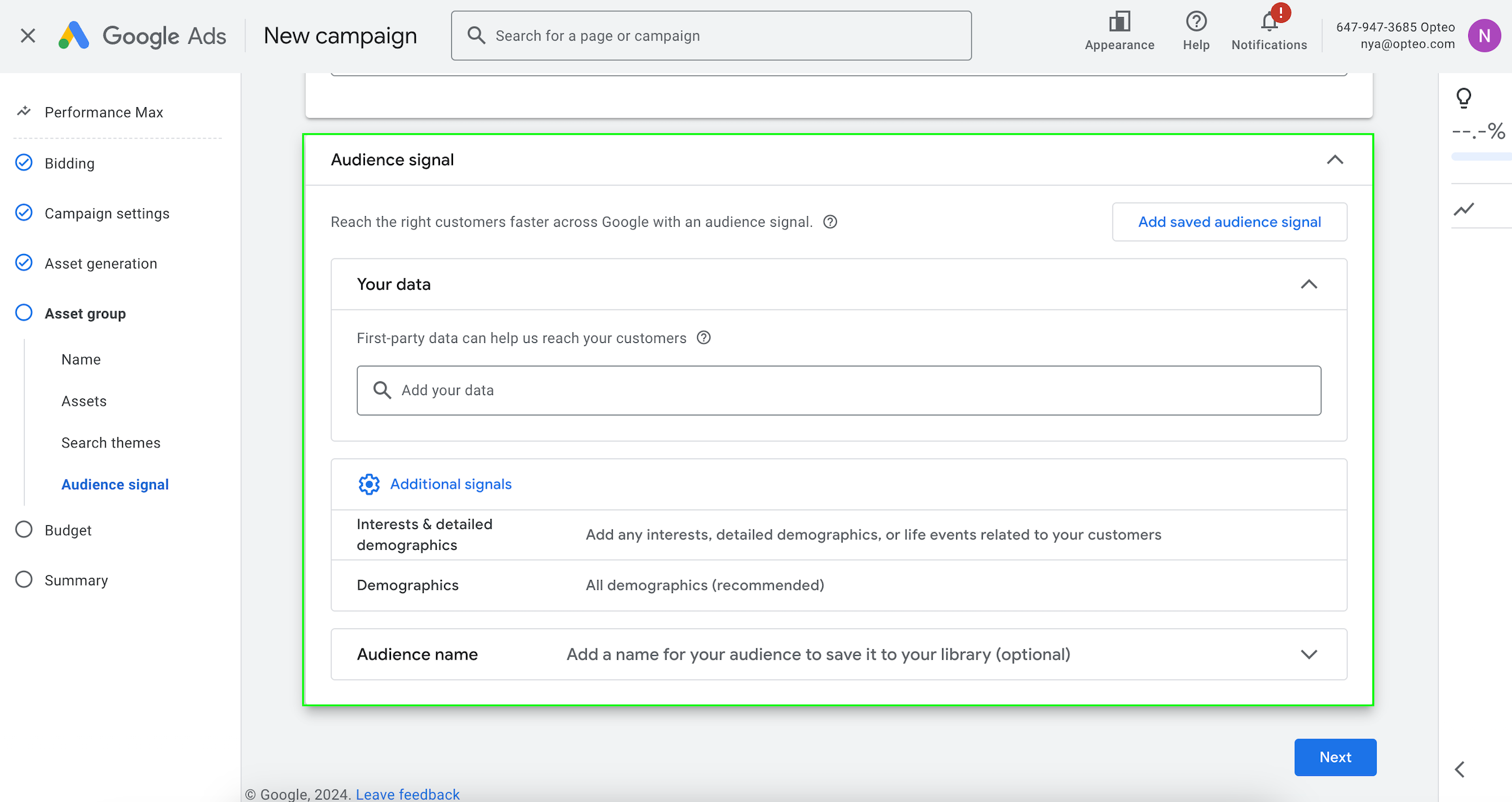Click the purple N account avatar

point(1484,35)
